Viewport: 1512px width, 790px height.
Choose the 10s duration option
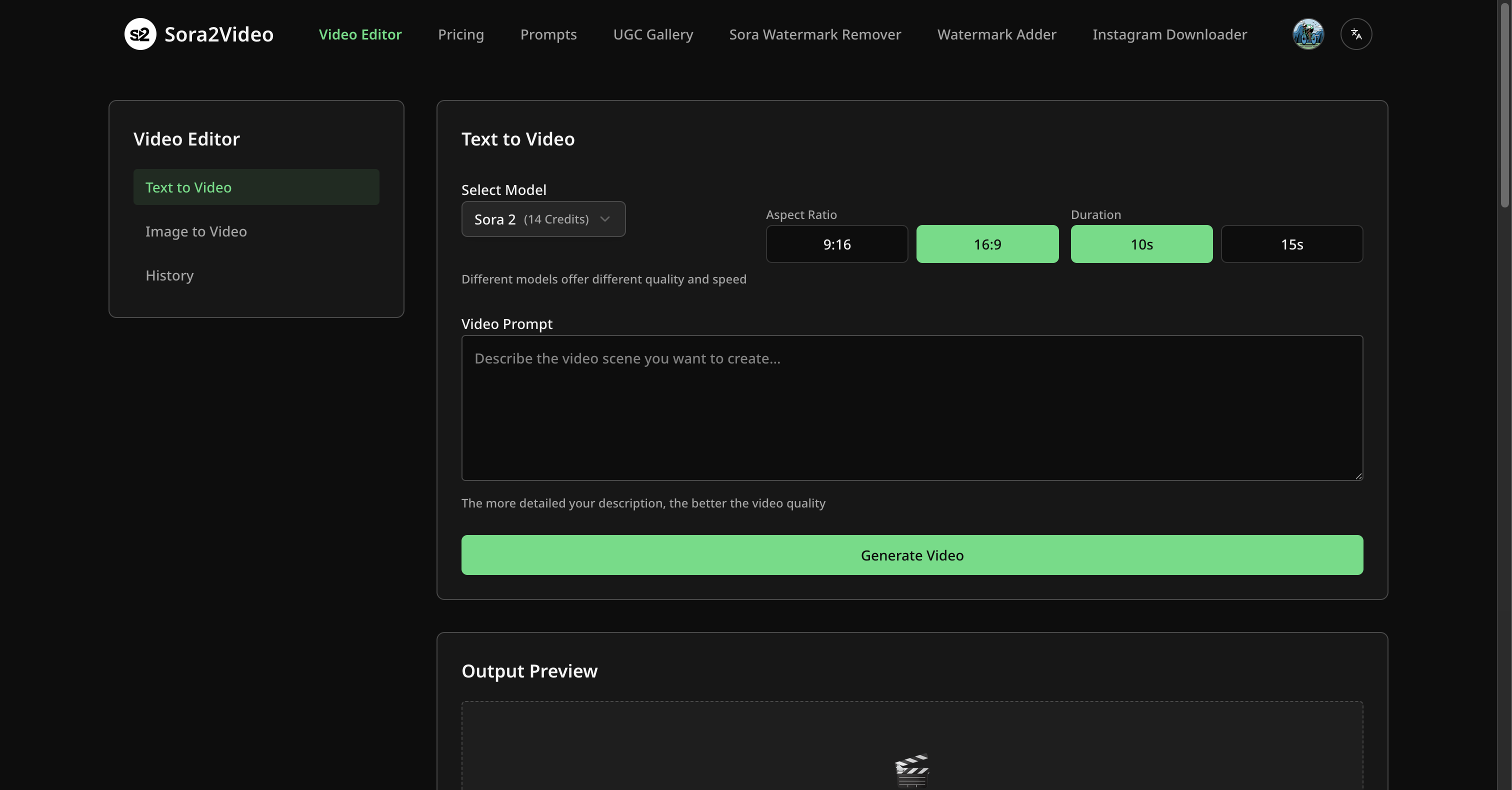click(x=1141, y=244)
